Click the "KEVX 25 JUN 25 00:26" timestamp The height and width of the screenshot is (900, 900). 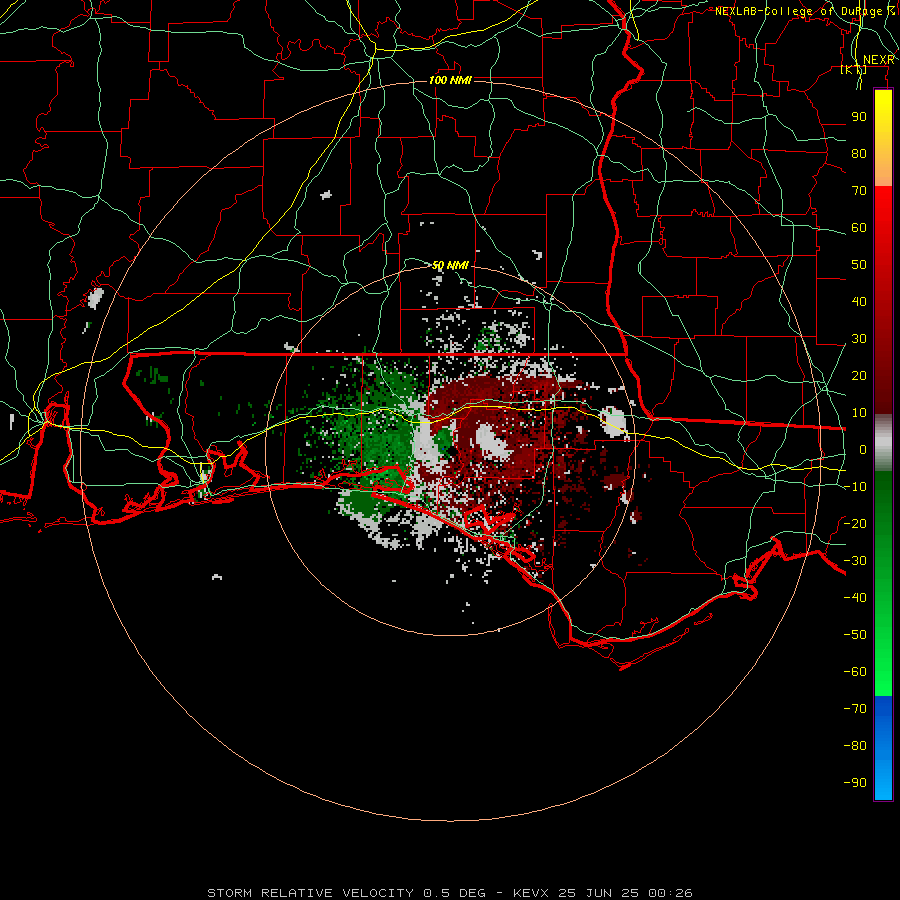tap(603, 893)
